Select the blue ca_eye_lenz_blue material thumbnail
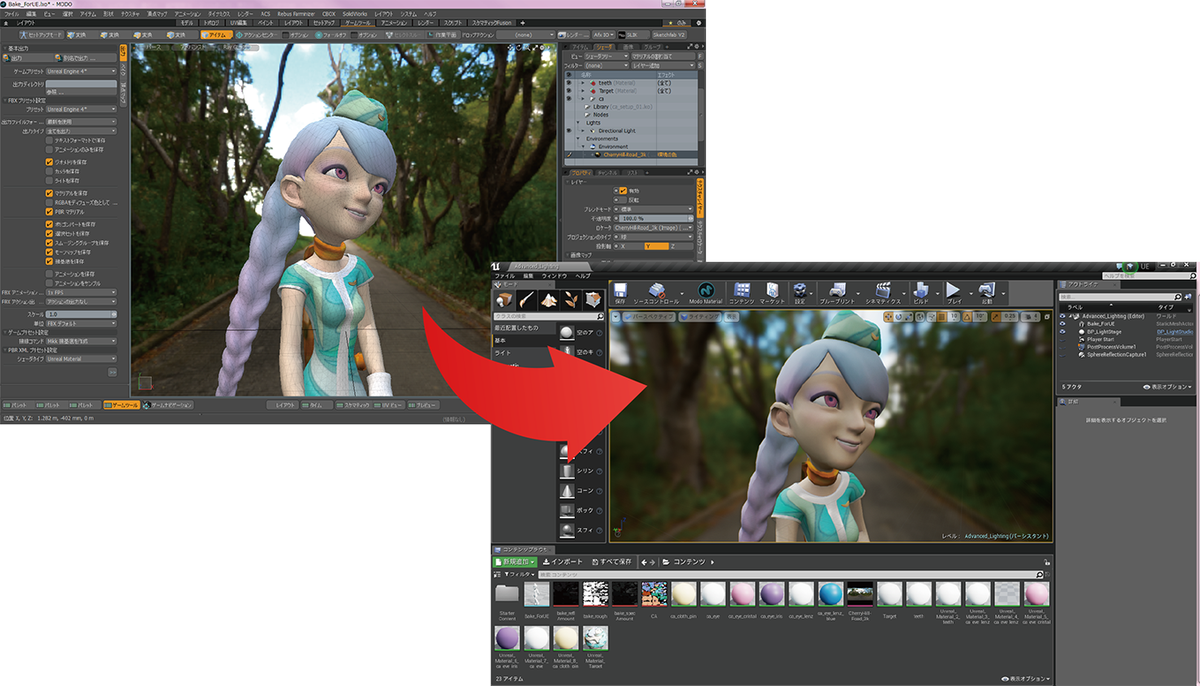Image resolution: width=1200 pixels, height=686 pixels. click(830, 594)
